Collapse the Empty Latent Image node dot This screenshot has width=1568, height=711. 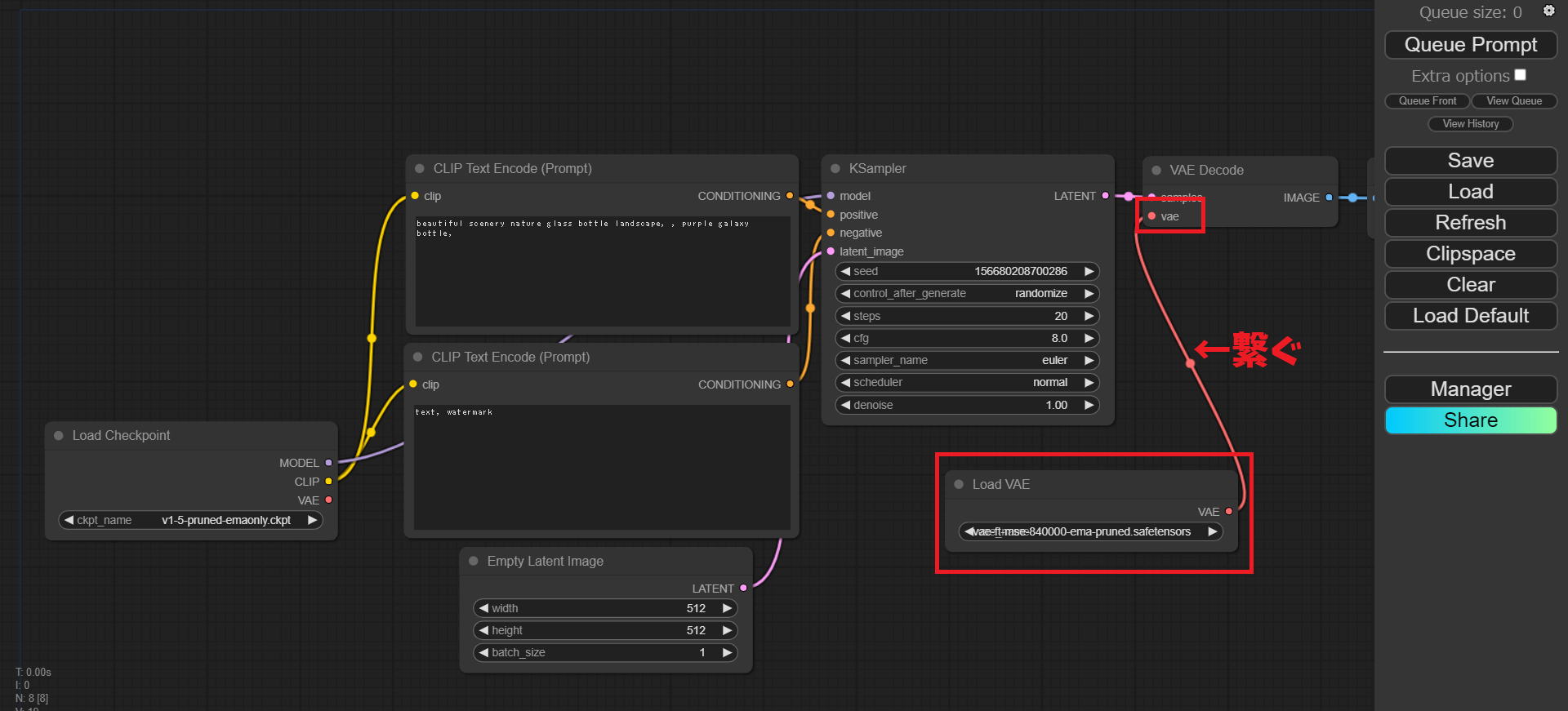[x=474, y=562]
